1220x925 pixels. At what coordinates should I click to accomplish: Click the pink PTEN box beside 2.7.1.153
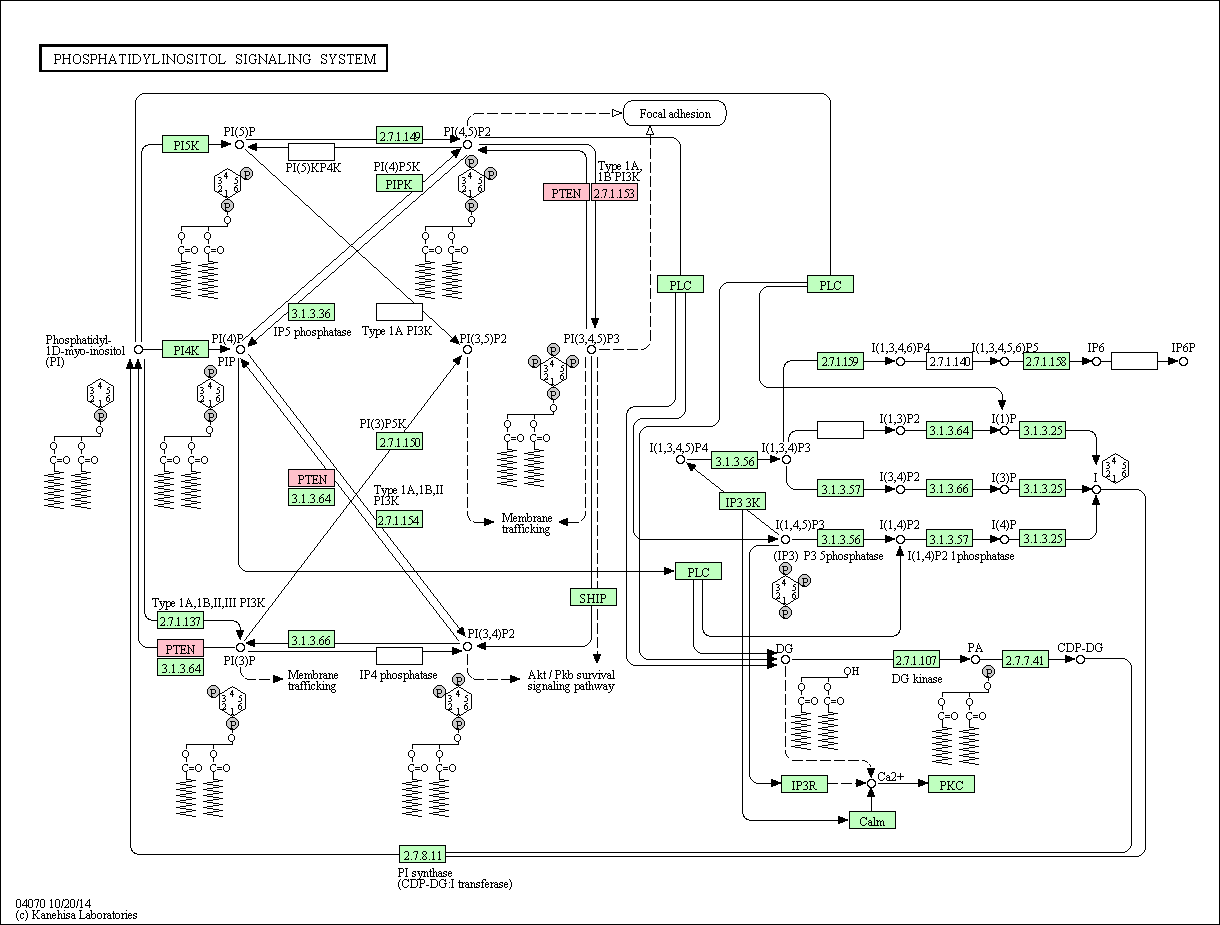566,193
